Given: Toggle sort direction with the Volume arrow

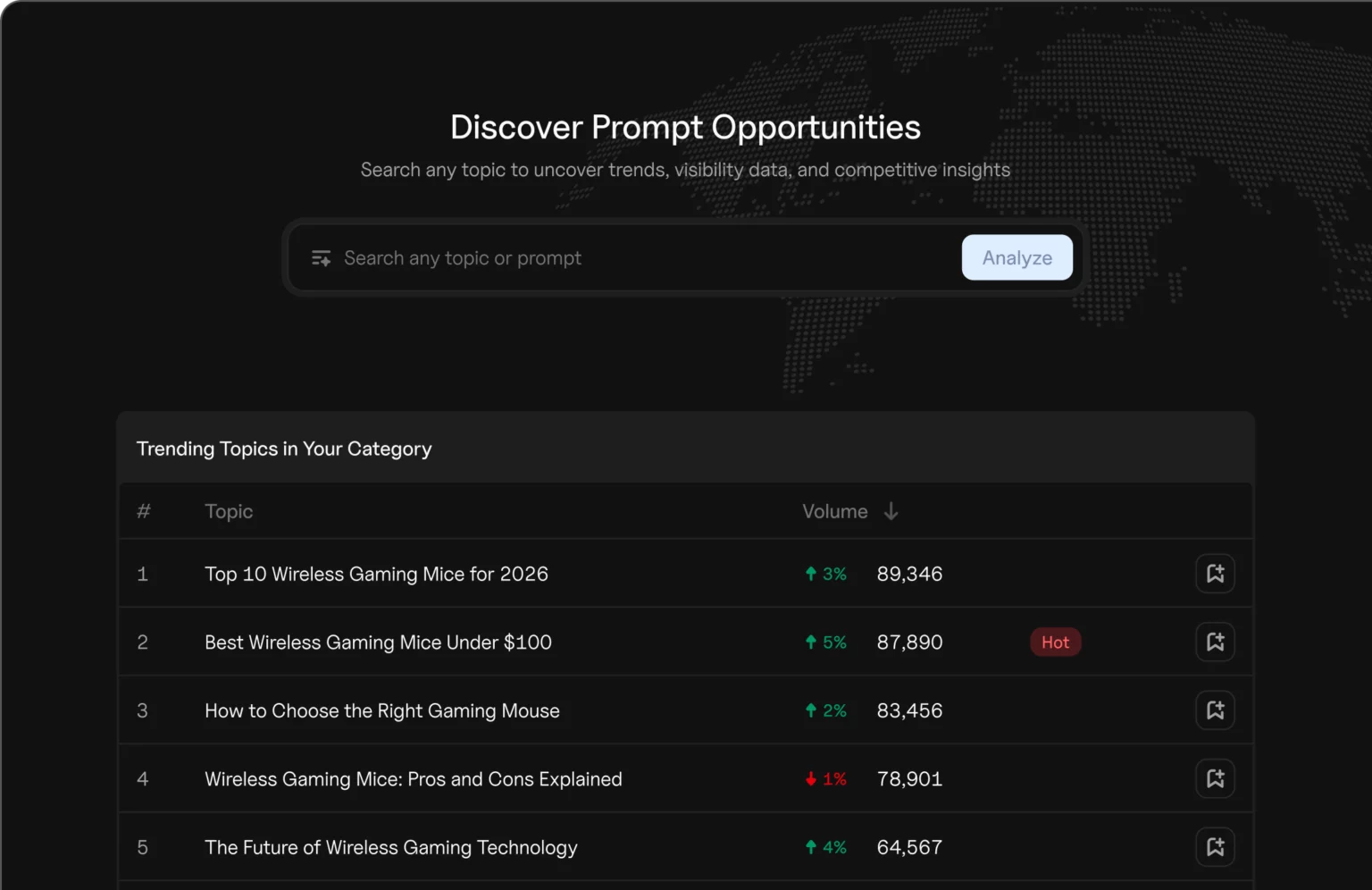Looking at the screenshot, I should point(891,511).
